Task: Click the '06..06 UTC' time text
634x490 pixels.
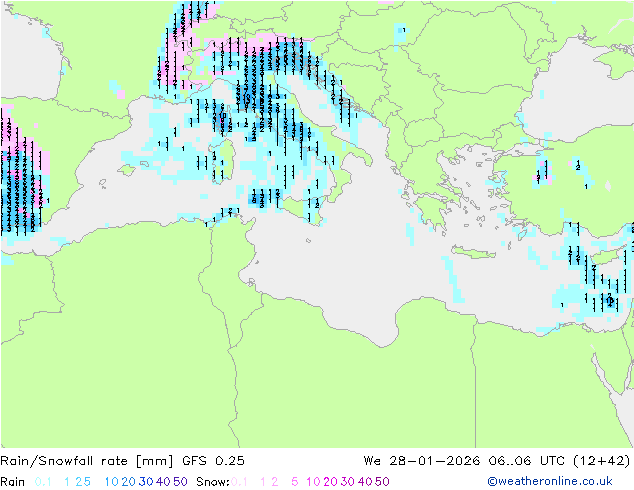Action: (x=526, y=460)
